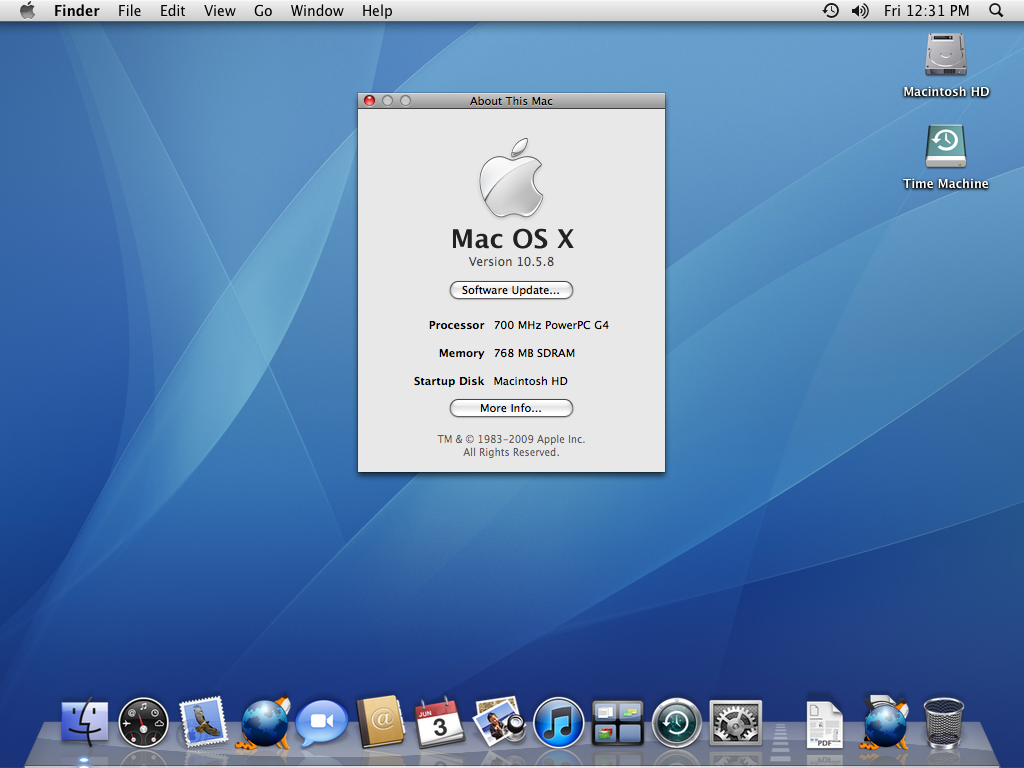This screenshot has width=1024, height=768.
Task: Minimize the About This Mac window
Action: (387, 101)
